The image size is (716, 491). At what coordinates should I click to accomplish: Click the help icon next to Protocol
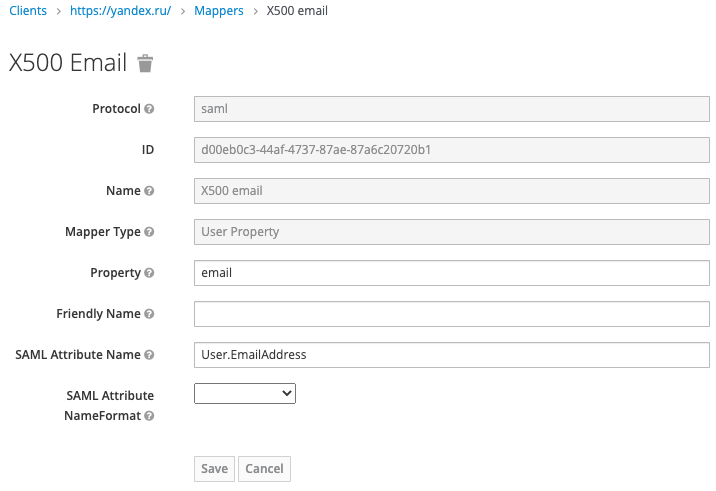point(149,109)
